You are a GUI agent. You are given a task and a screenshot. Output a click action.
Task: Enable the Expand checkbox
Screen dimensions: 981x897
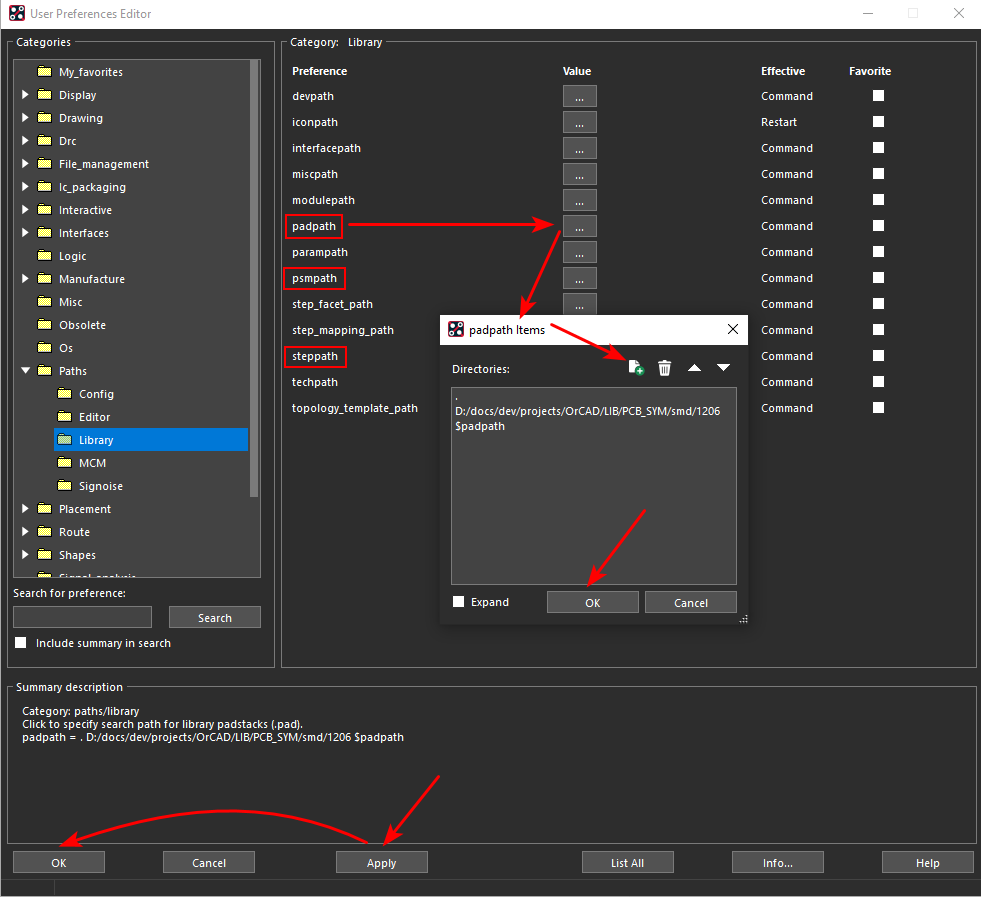(x=459, y=602)
